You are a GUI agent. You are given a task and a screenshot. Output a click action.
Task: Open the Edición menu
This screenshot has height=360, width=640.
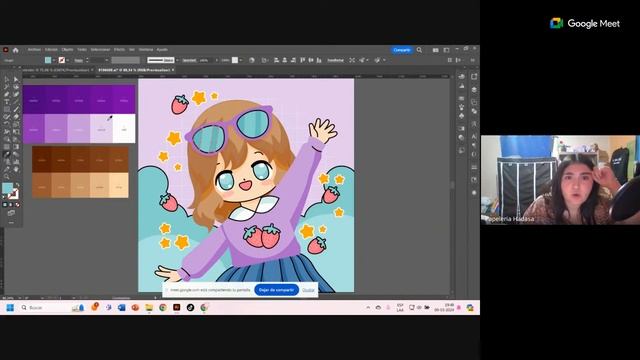(x=51, y=50)
